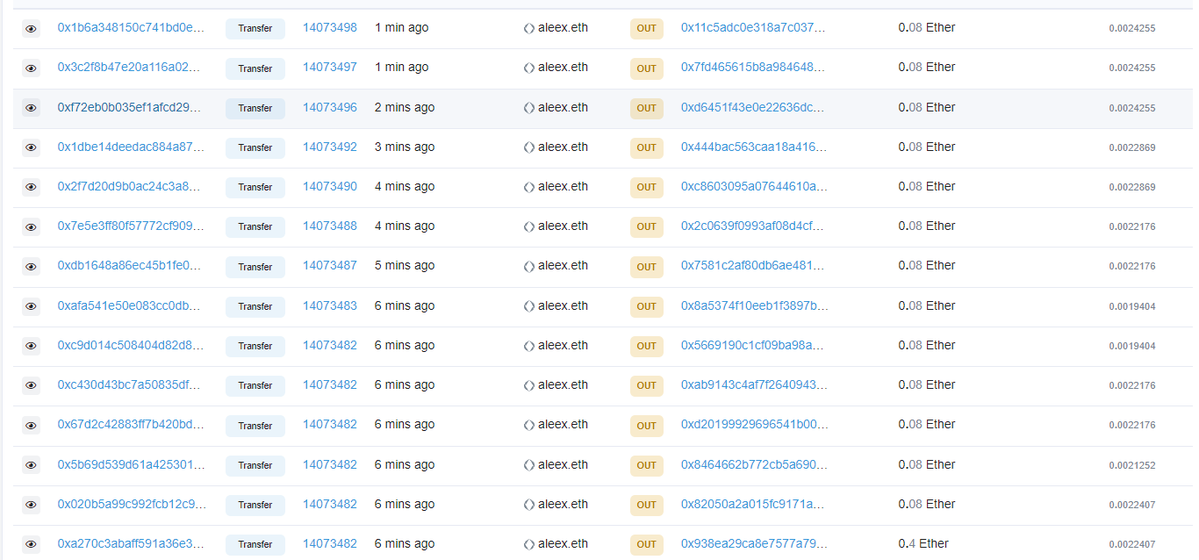
Task: Preview transaction 0xf72eb0b035ef1afcd29 via its eye icon
Action: (x=31, y=108)
